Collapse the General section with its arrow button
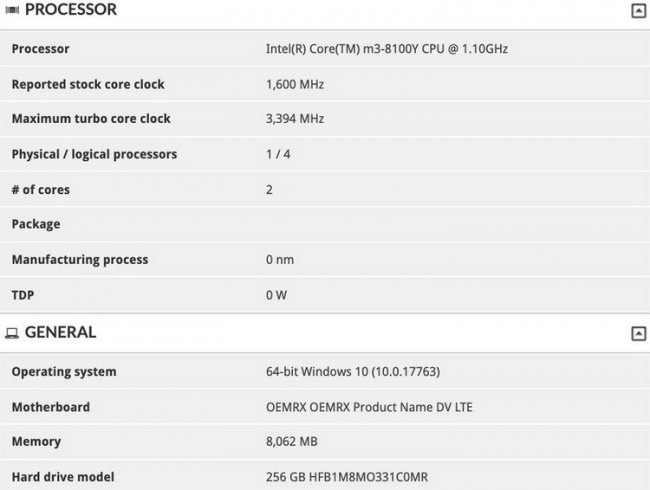The image size is (650, 490). [637, 333]
